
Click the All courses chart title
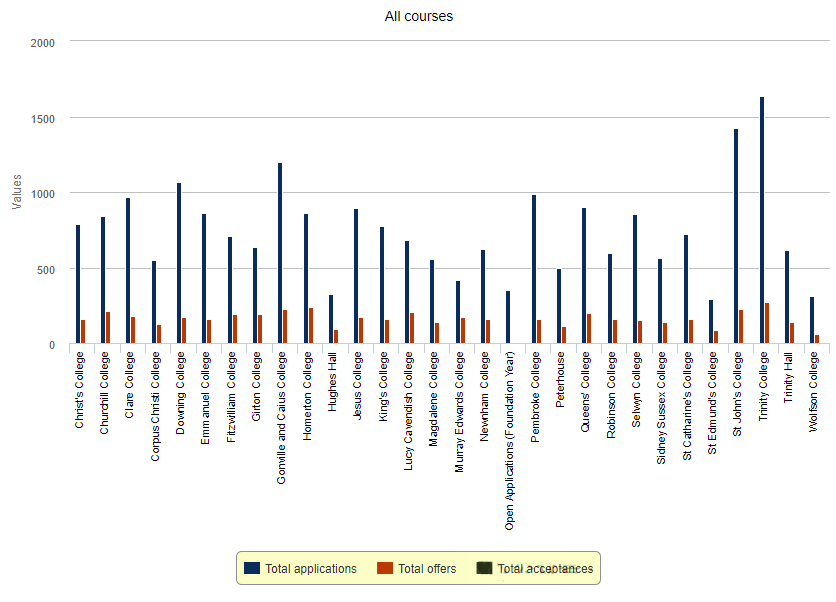[419, 16]
